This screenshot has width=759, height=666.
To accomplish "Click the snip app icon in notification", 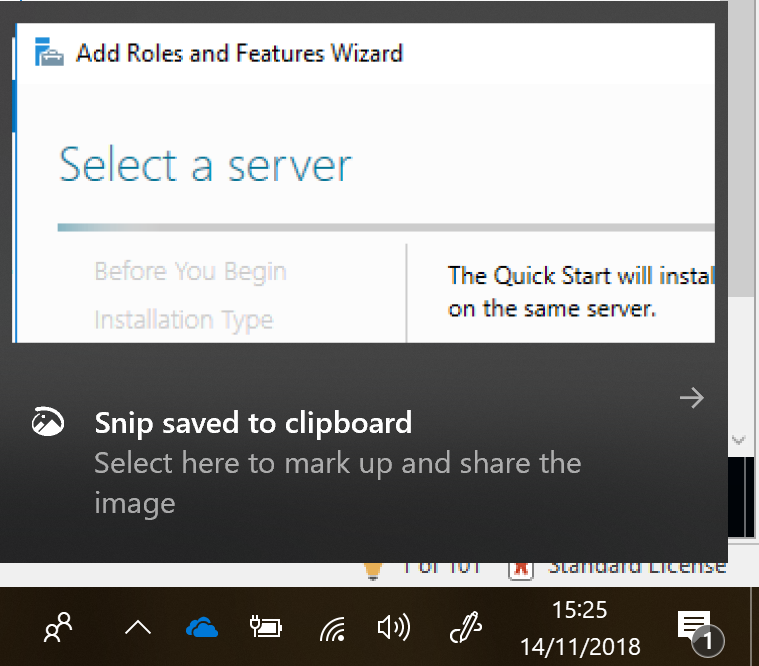I will pyautogui.click(x=48, y=423).
